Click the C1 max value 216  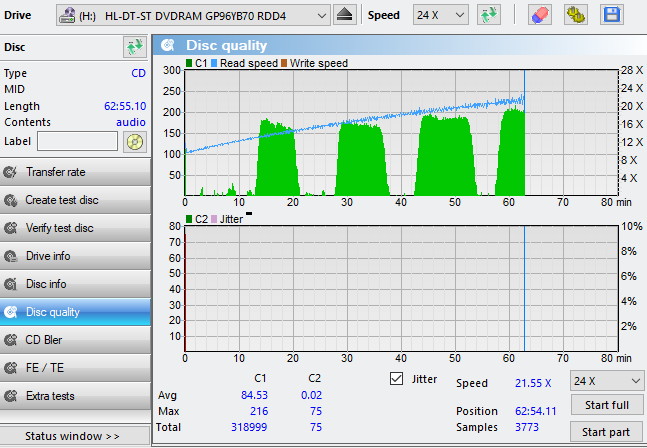[259, 411]
